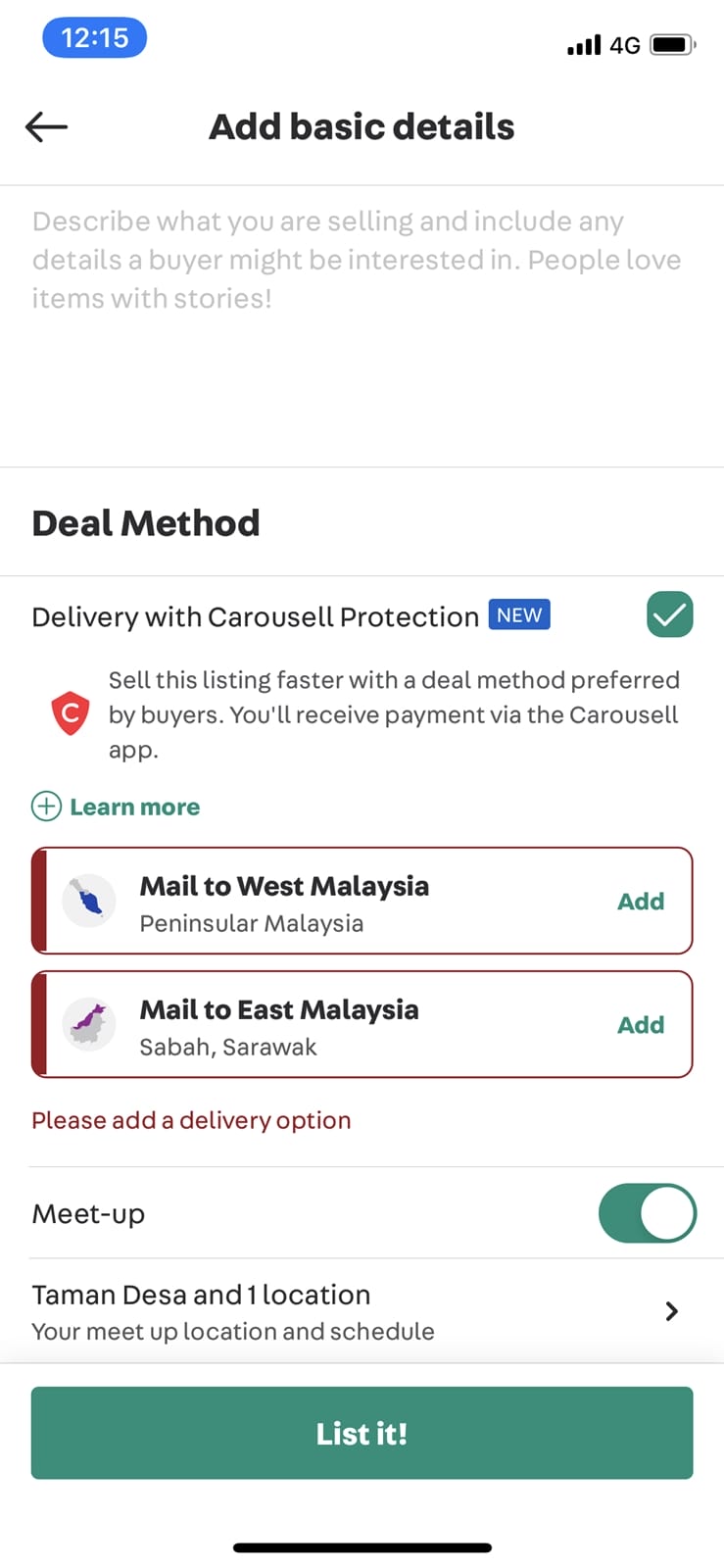Tap the back arrow icon

click(46, 126)
